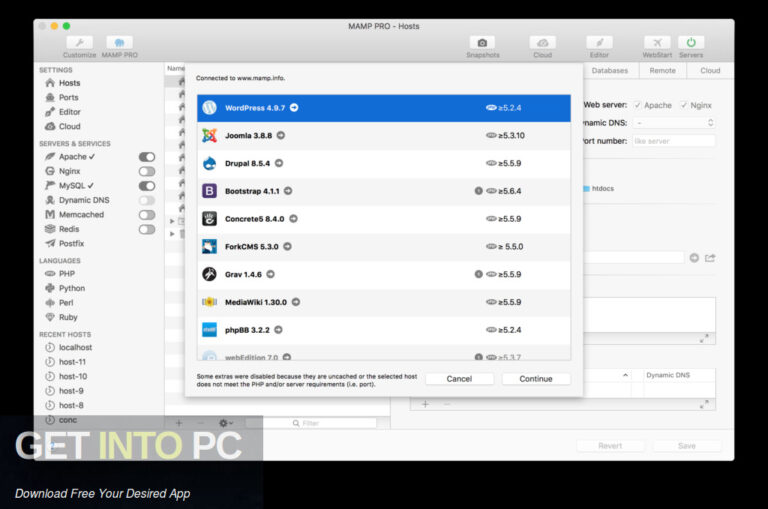Click the WordPress logo icon
The image size is (768, 509).
coord(209,108)
